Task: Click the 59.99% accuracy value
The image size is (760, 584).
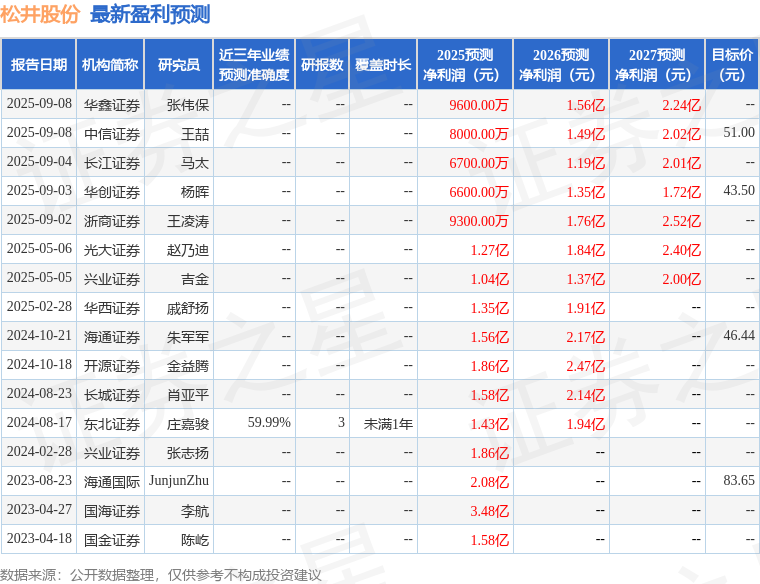Action: coord(269,423)
